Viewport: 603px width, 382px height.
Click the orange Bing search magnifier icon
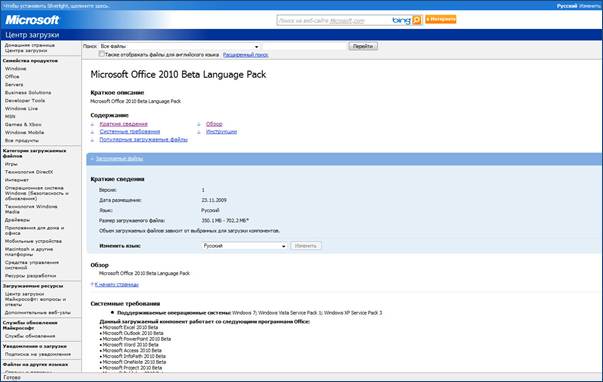tap(416, 20)
